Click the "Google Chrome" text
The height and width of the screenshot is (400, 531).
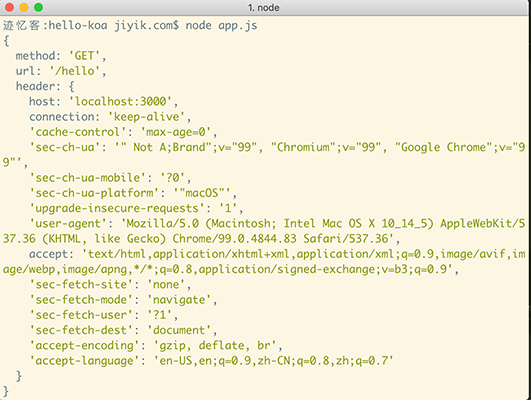pos(444,147)
